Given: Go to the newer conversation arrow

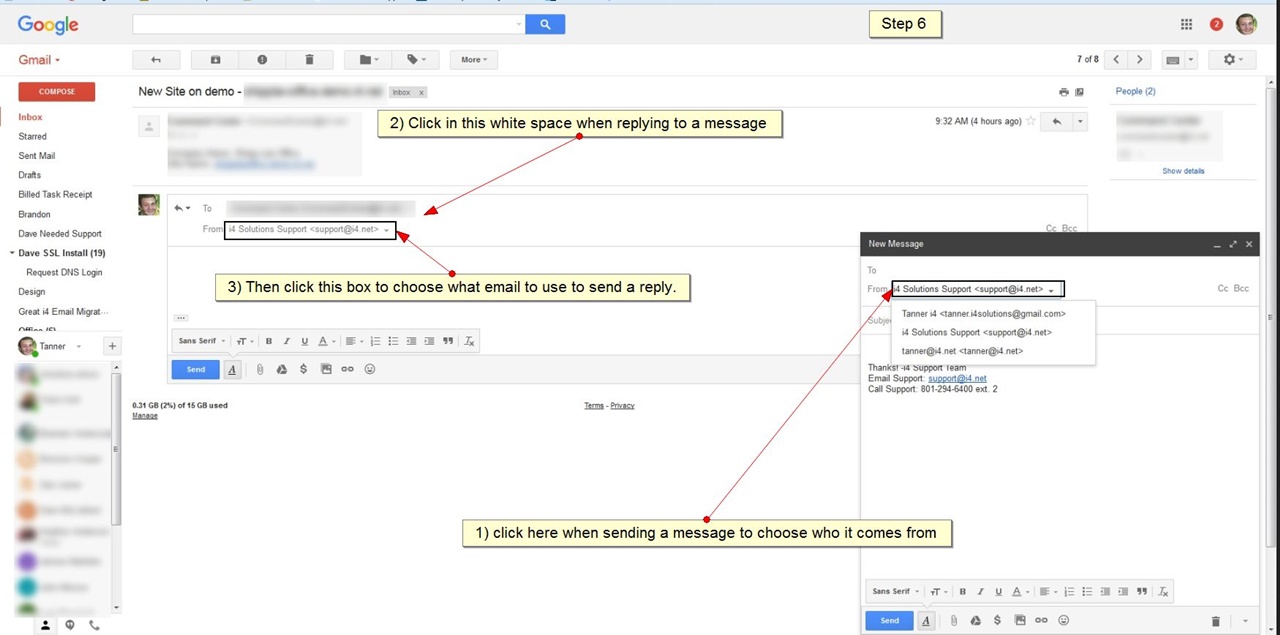Looking at the screenshot, I should pyautogui.click(x=1117, y=60).
